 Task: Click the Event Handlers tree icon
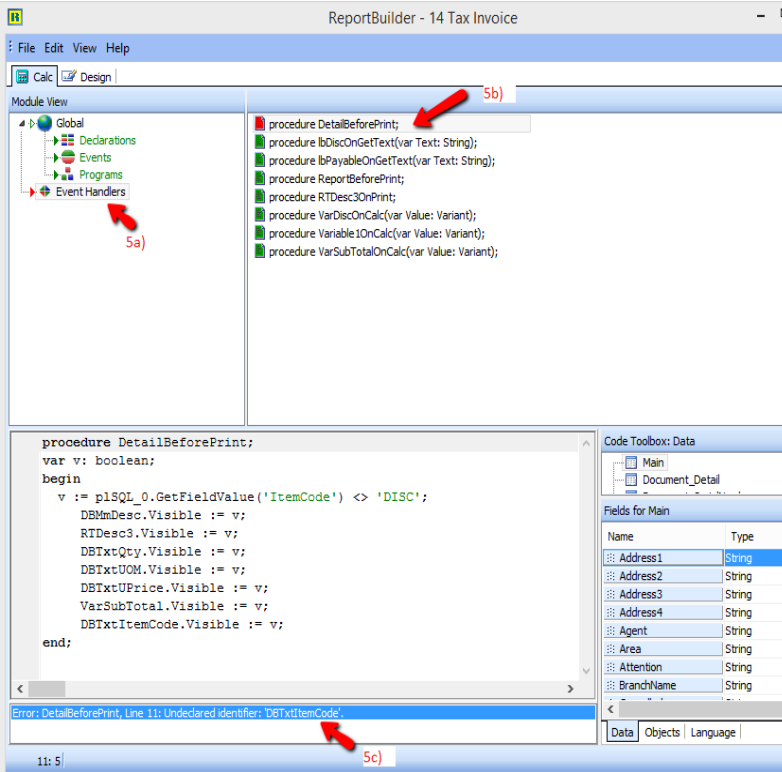click(45, 192)
